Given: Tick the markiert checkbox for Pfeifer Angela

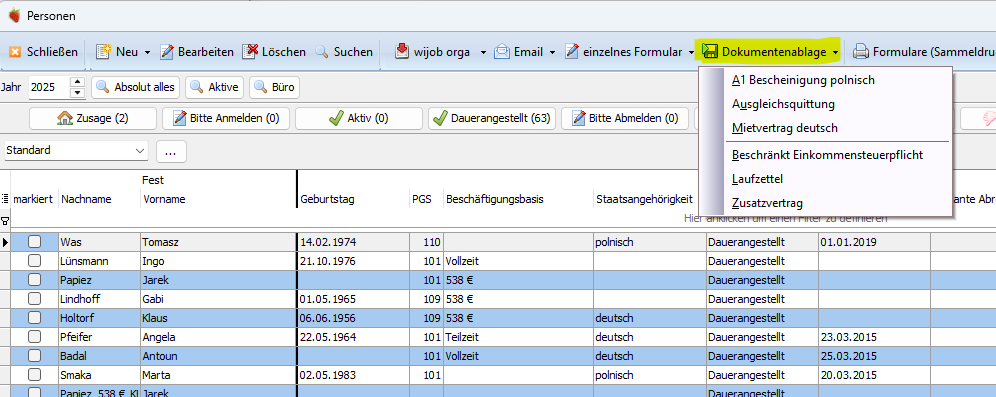Looking at the screenshot, I should coord(34,337).
